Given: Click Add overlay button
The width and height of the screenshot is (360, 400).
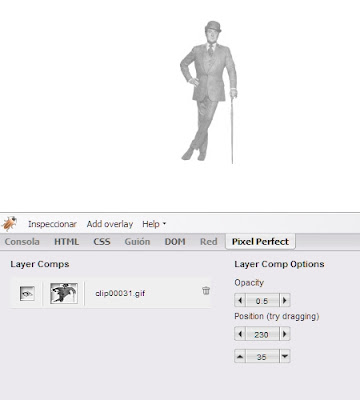Looking at the screenshot, I should [110, 224].
